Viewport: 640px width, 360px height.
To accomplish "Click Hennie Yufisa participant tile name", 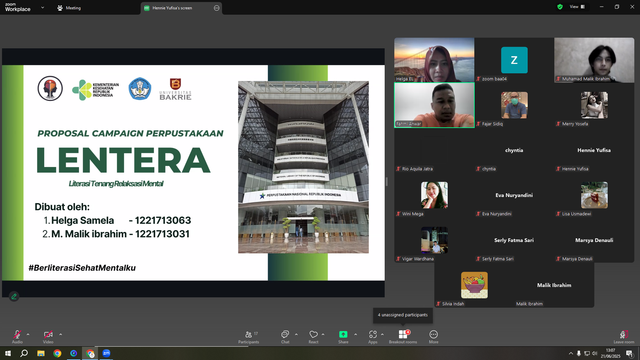I will pos(594,150).
